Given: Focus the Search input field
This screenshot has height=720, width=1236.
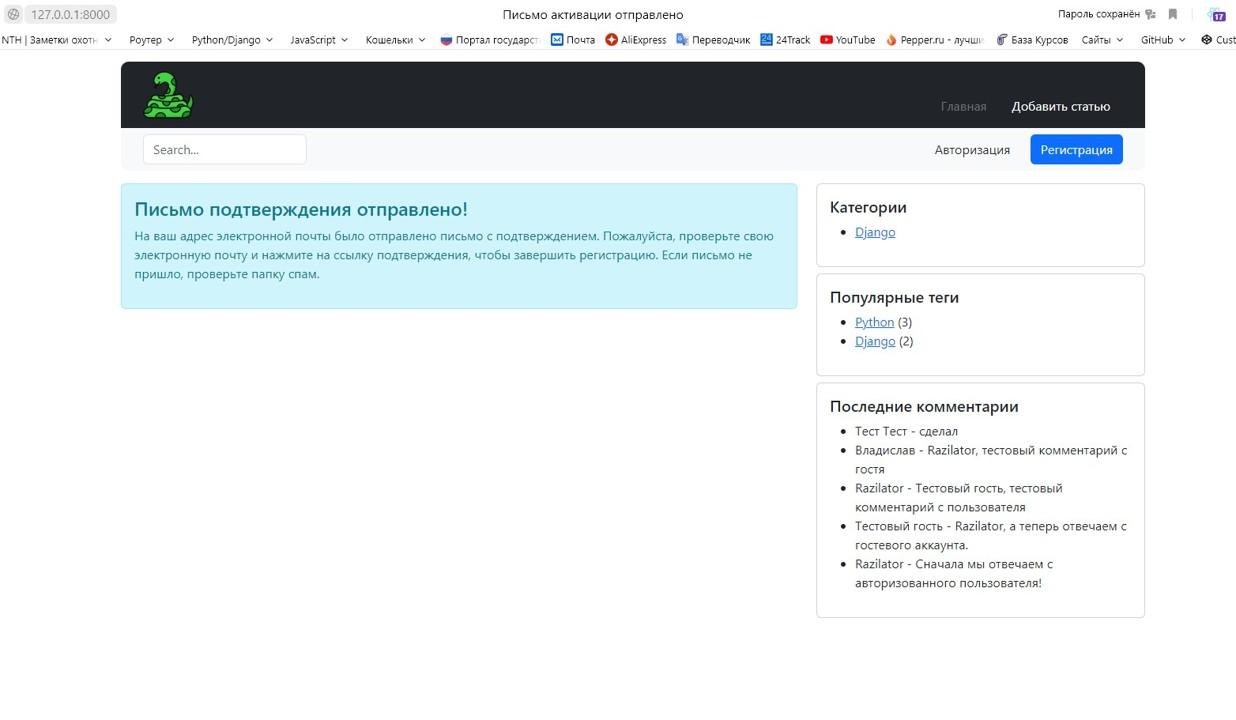Looking at the screenshot, I should click(224, 149).
